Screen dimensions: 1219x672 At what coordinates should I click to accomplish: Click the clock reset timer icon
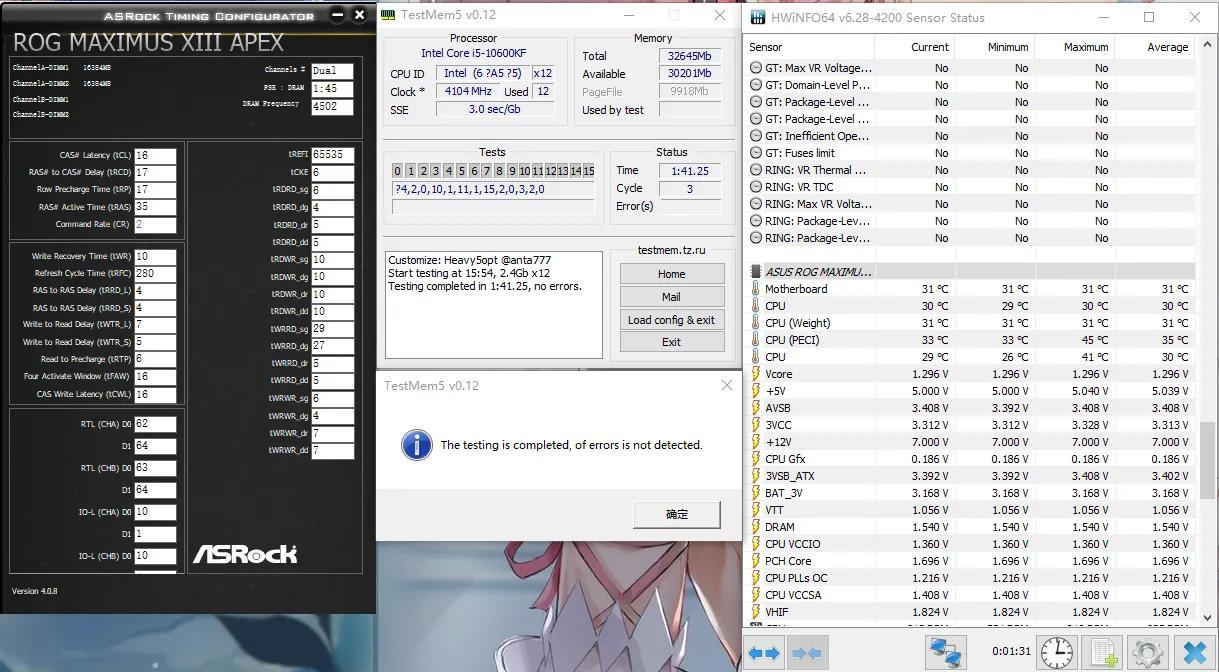click(1056, 653)
